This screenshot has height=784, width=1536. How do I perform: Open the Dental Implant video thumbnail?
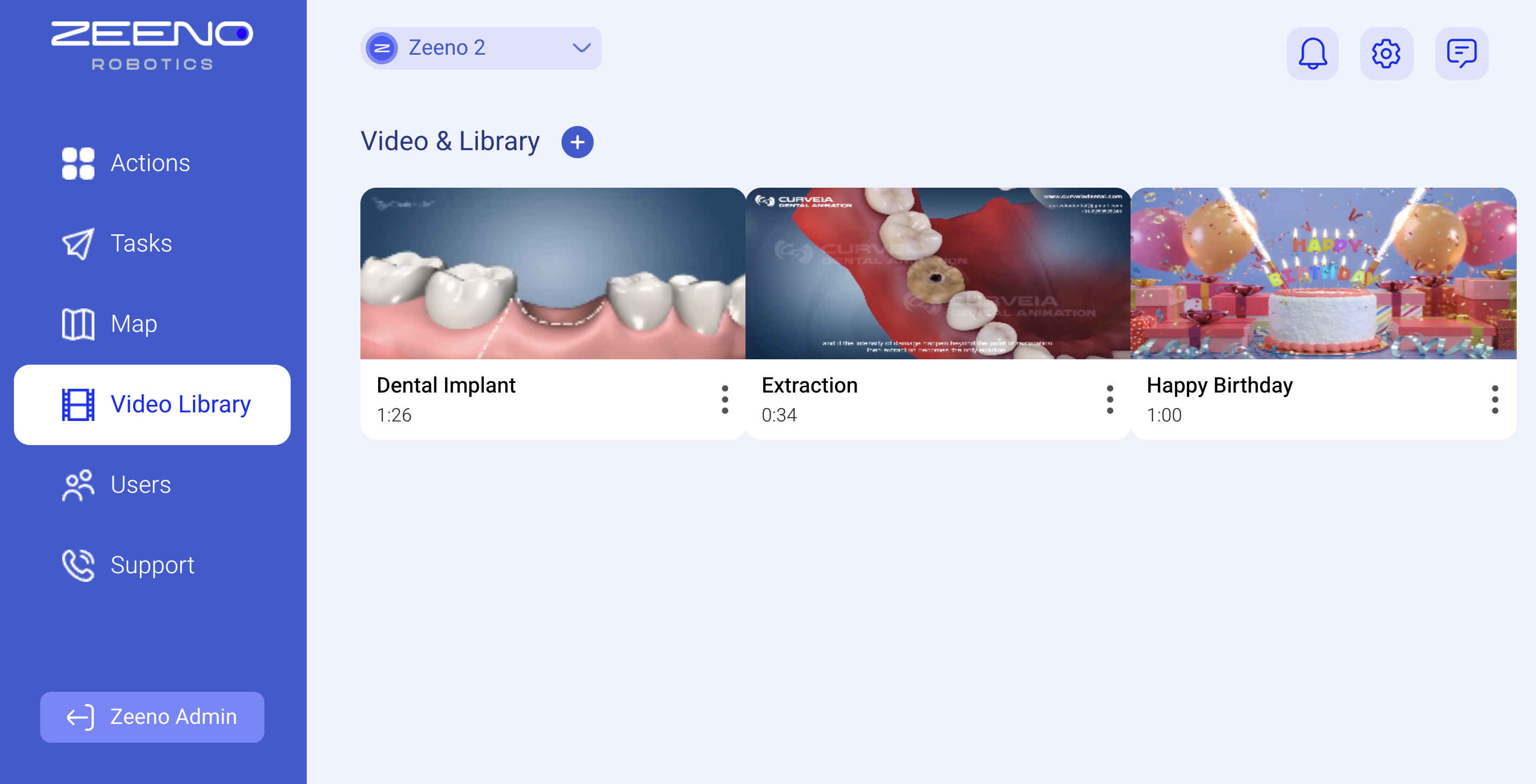click(553, 273)
